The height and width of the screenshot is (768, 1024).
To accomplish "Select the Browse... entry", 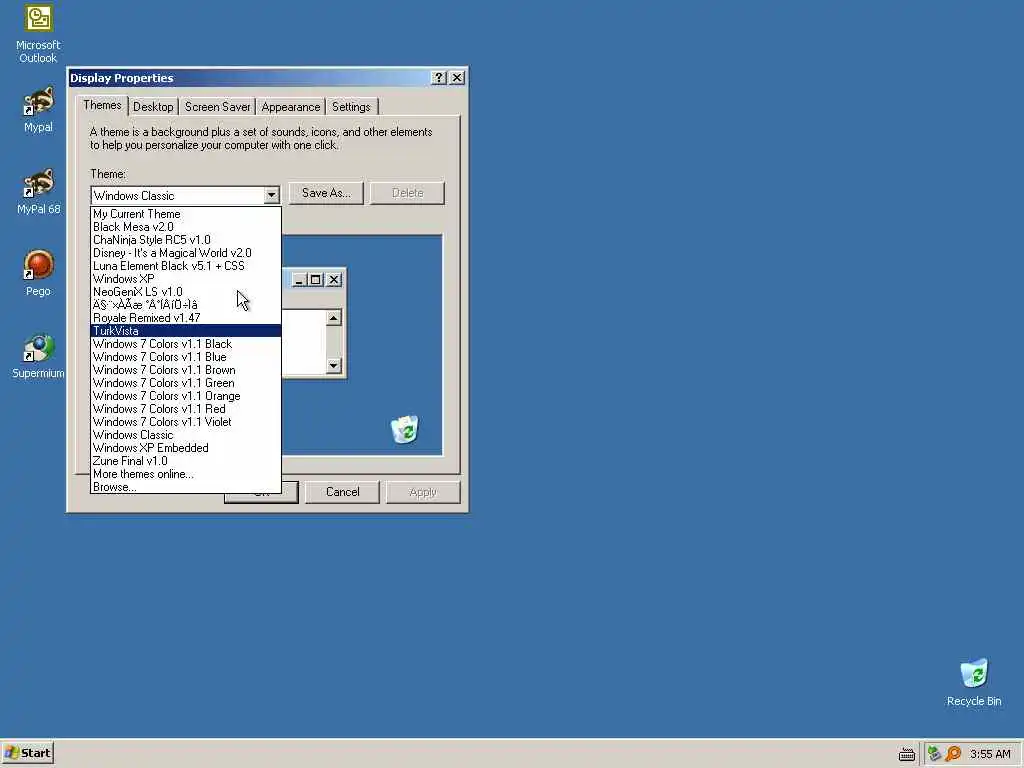I will [185, 487].
